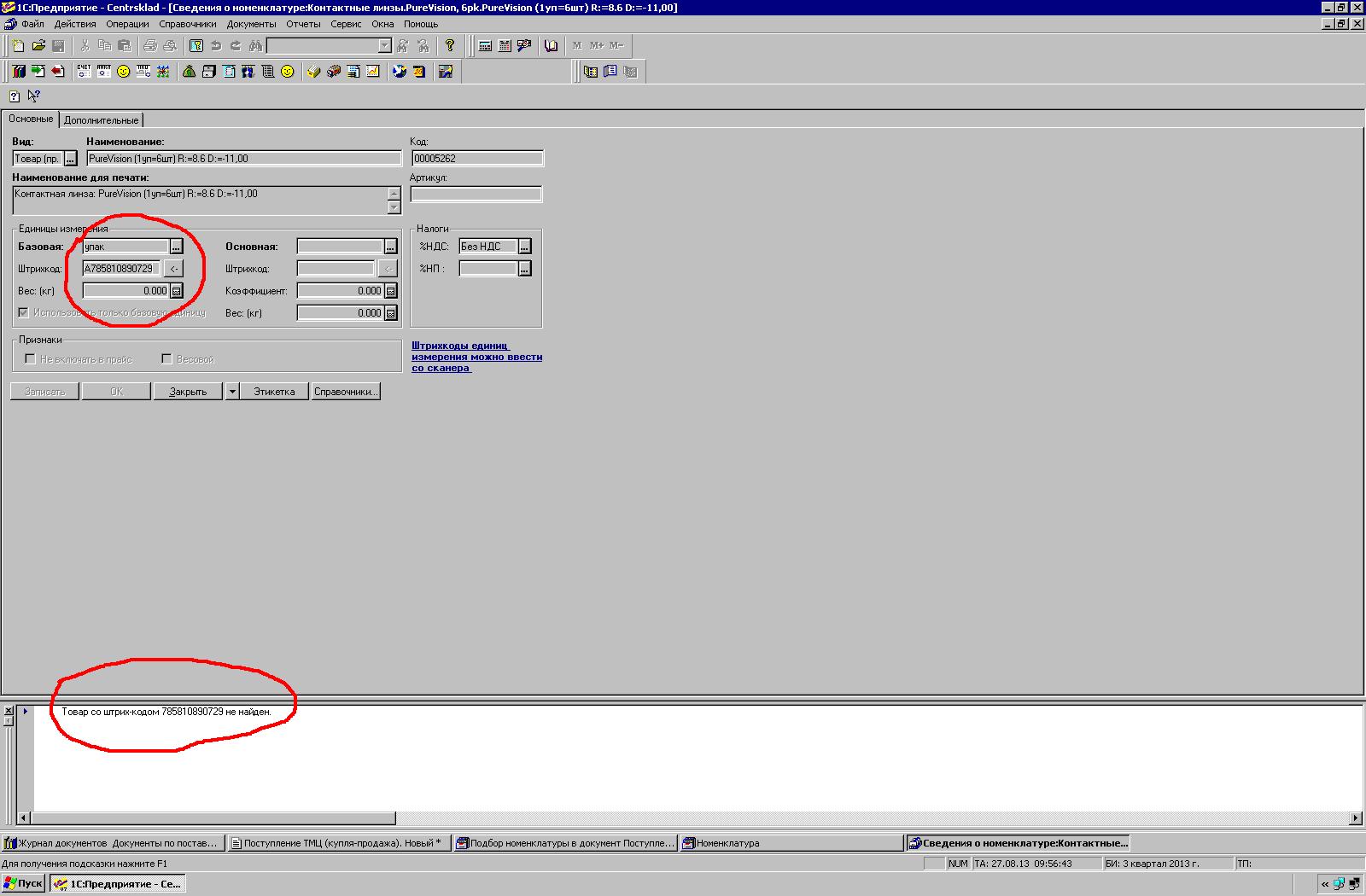
Task: Click the Наименование text field
Action: (244, 159)
